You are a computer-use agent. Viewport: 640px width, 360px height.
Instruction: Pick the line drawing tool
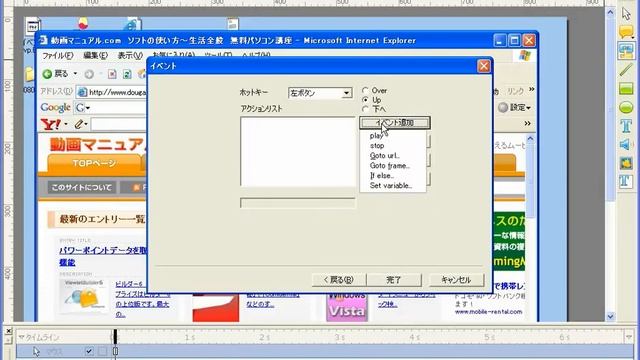pyautogui.click(x=626, y=70)
